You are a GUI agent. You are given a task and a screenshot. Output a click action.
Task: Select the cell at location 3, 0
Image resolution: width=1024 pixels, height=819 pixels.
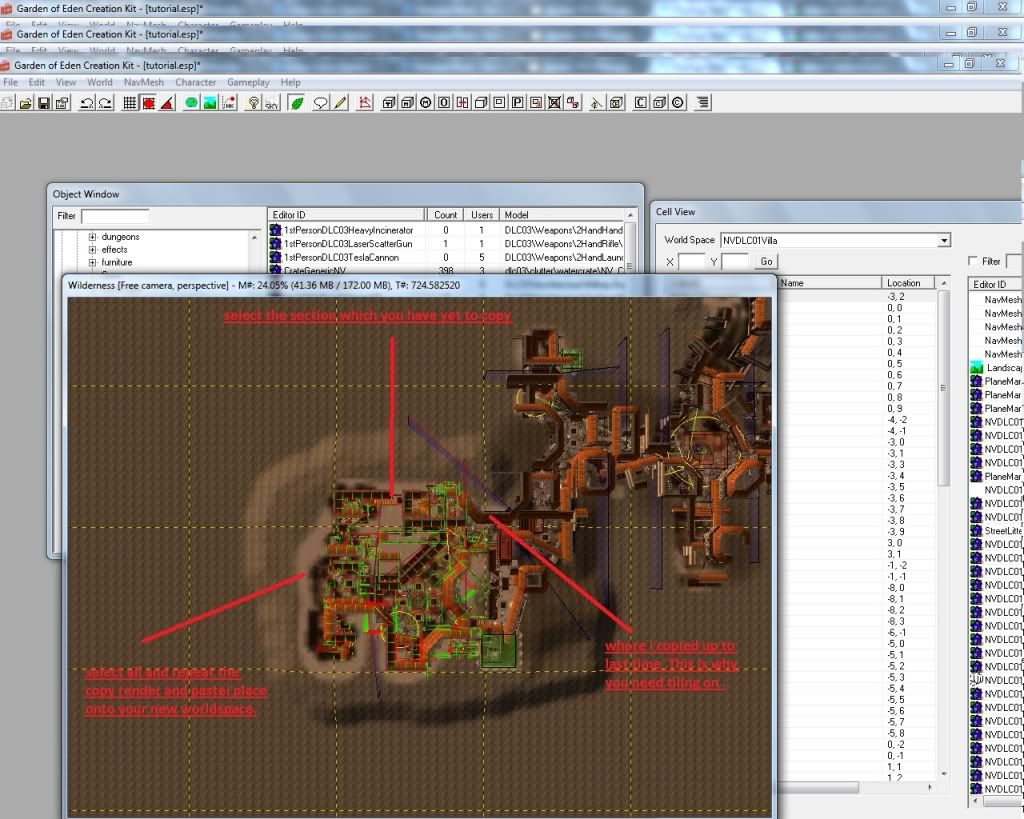coord(857,543)
